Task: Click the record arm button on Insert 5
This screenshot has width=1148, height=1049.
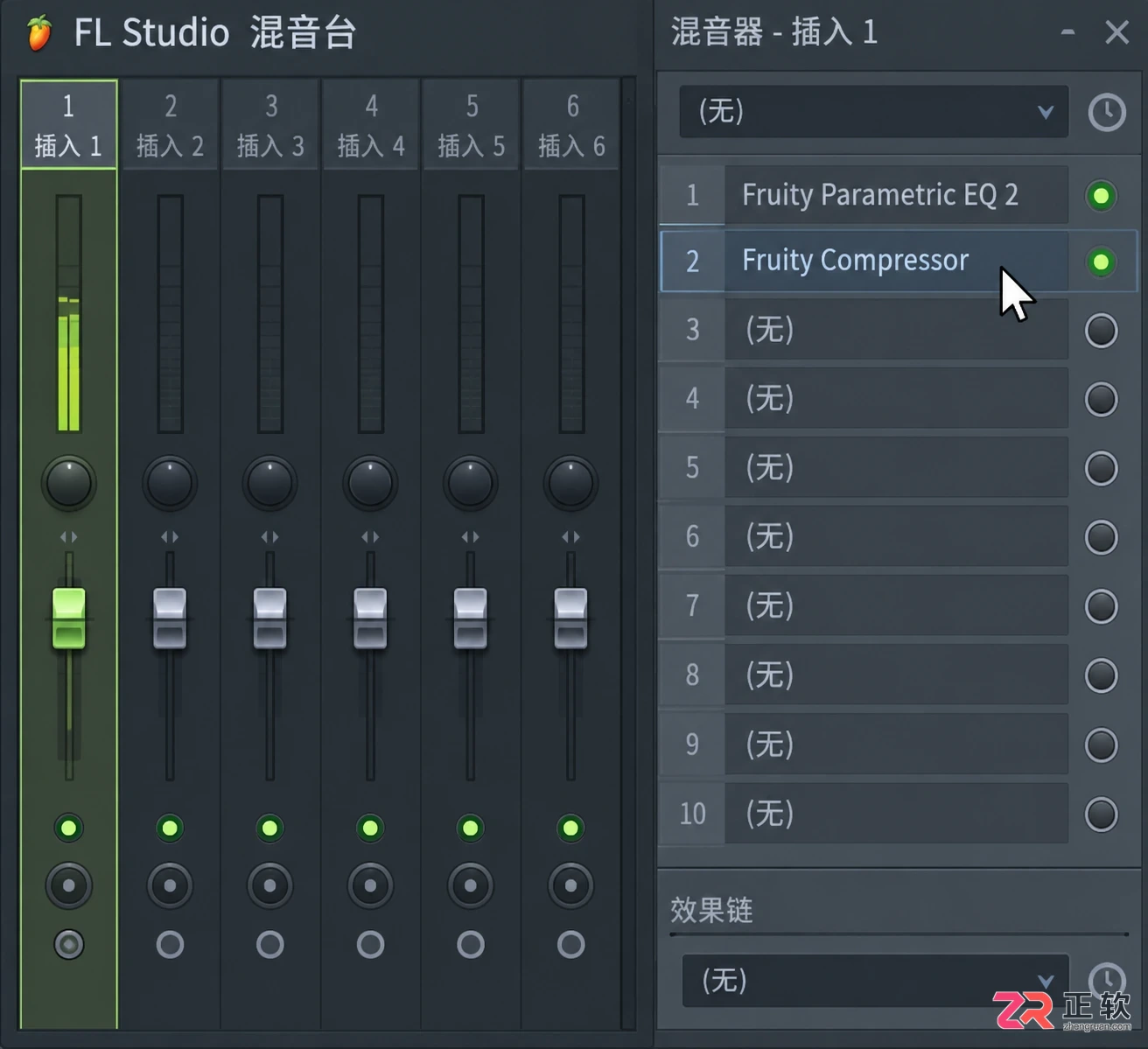Action: 470,885
